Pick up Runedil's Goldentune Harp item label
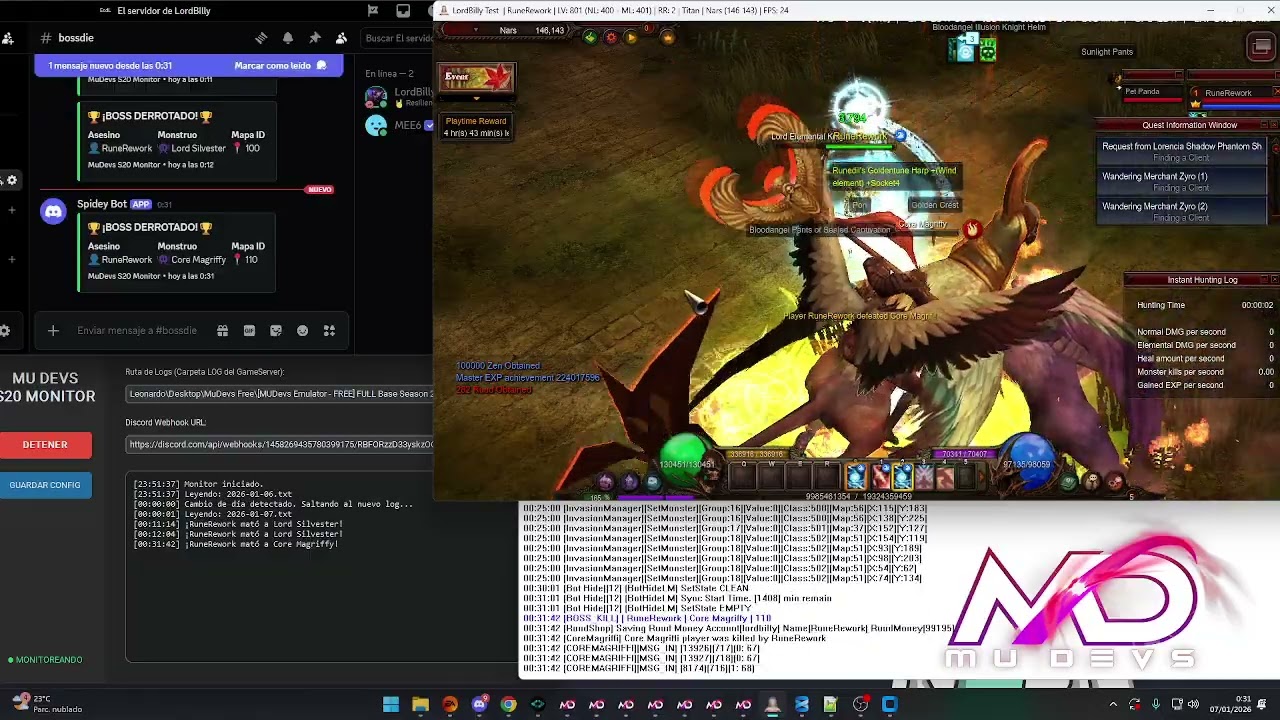Viewport: 1280px width, 720px height. click(894, 177)
